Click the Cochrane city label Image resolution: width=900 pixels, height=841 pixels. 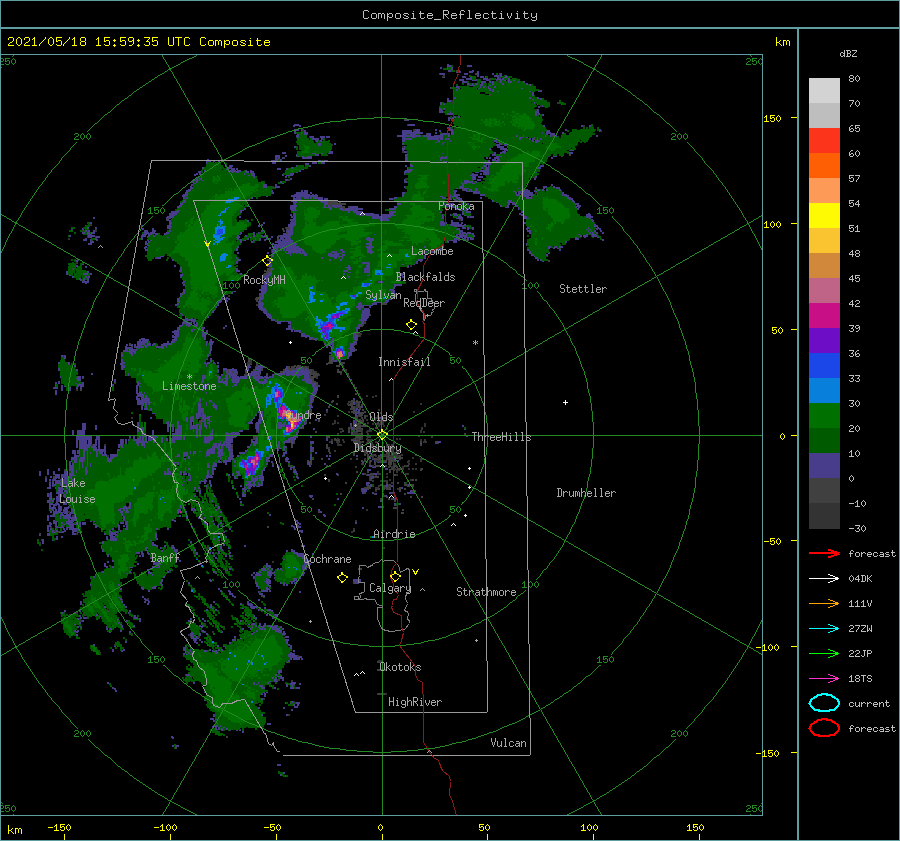click(327, 559)
